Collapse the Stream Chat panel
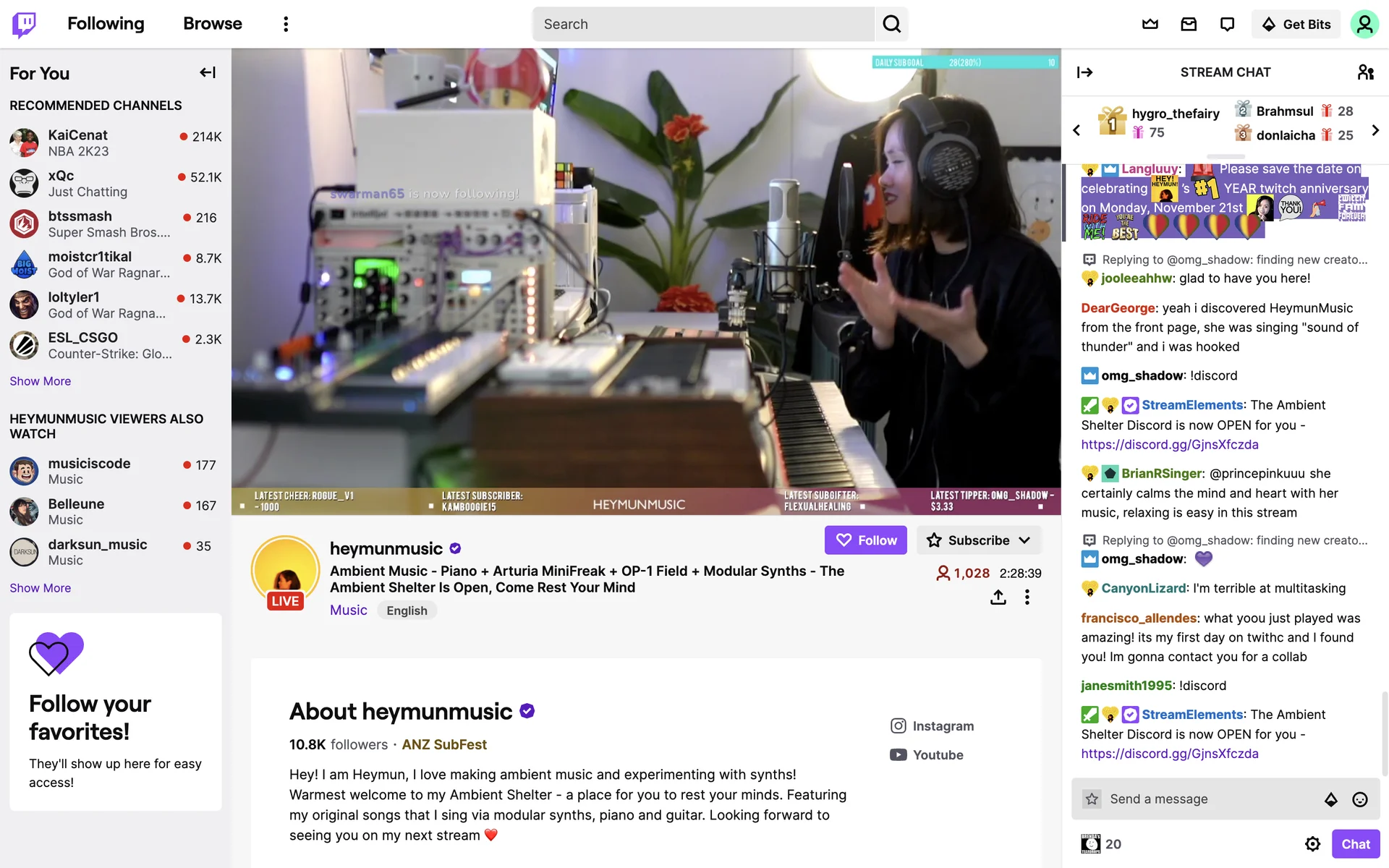The width and height of the screenshot is (1389, 868). (x=1084, y=72)
